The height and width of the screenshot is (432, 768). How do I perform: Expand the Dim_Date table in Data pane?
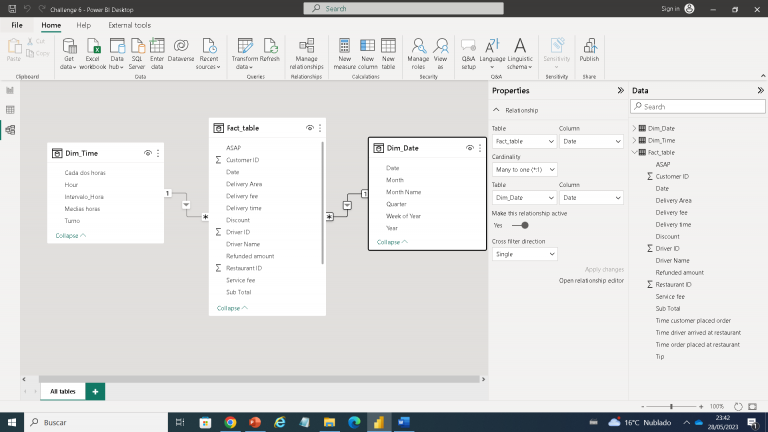tap(634, 128)
